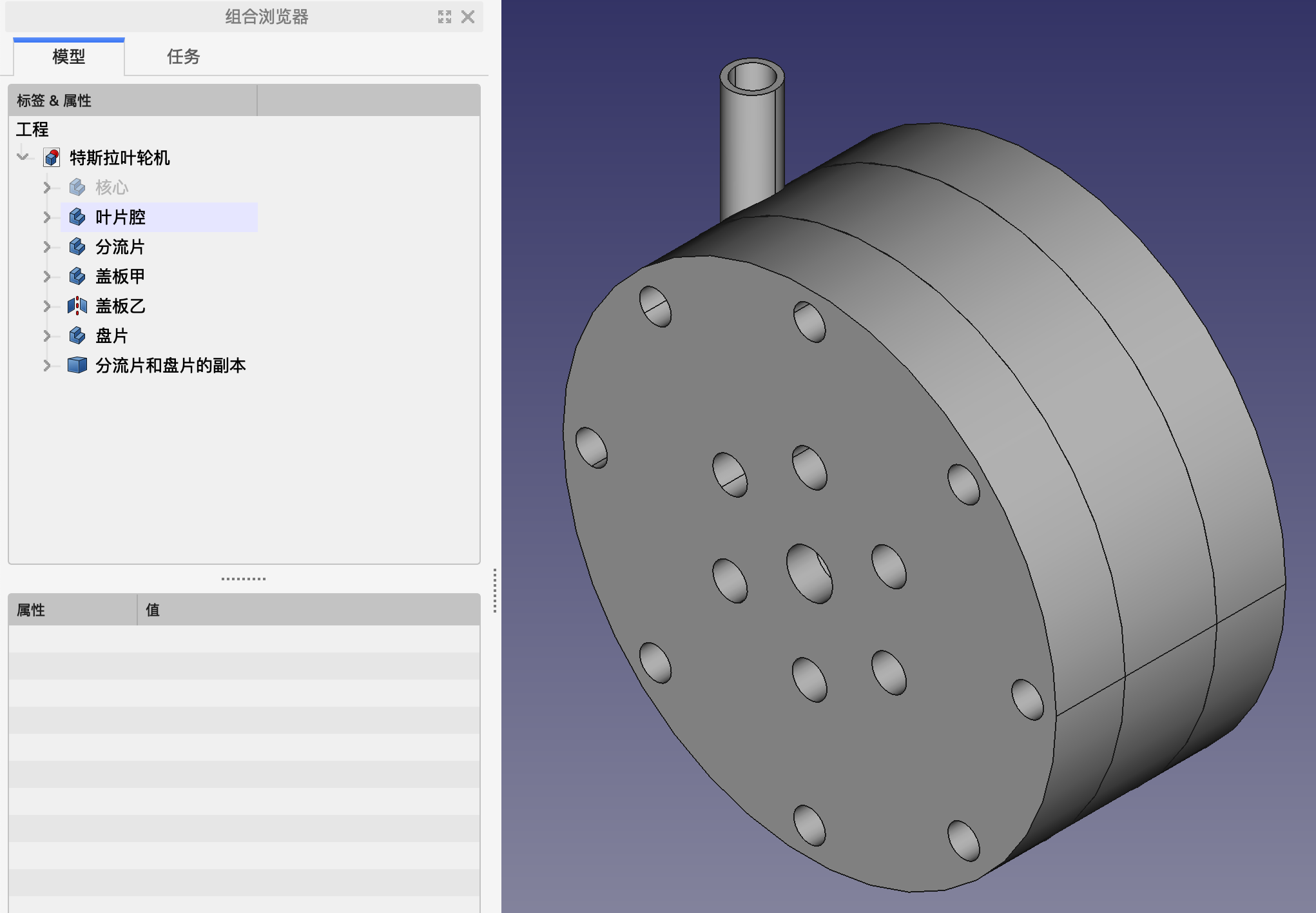Collapse the 特斯拉叶轮机 document tree
The image size is (1316, 913).
(23, 157)
